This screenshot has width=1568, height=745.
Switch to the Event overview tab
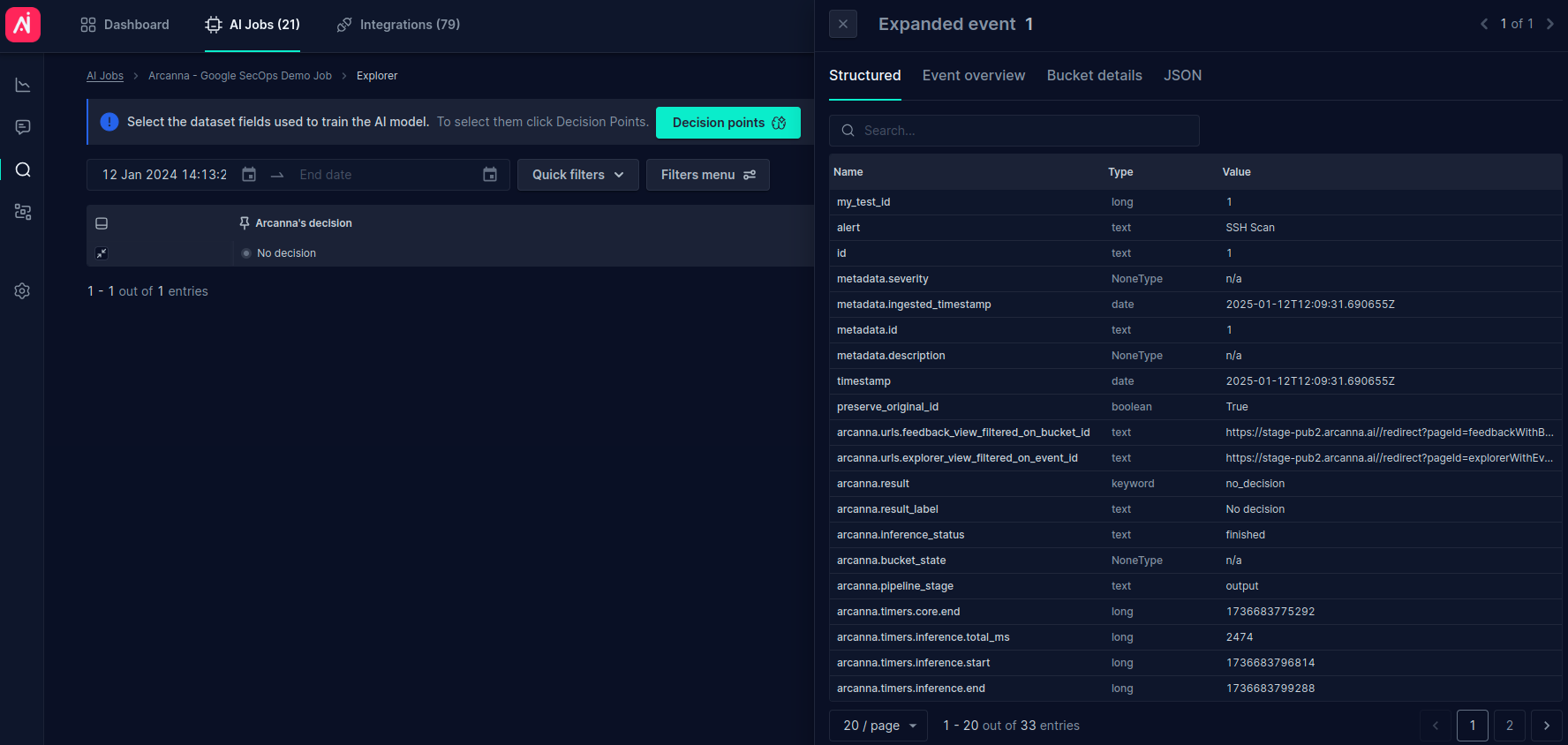coord(974,76)
